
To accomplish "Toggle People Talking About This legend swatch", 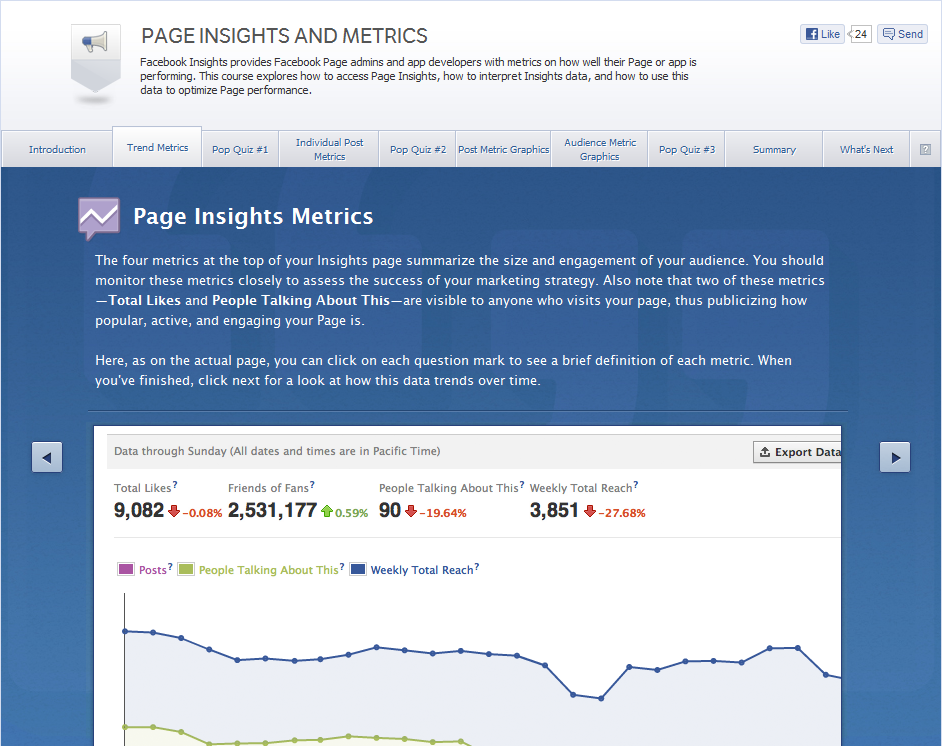I will coord(186,569).
